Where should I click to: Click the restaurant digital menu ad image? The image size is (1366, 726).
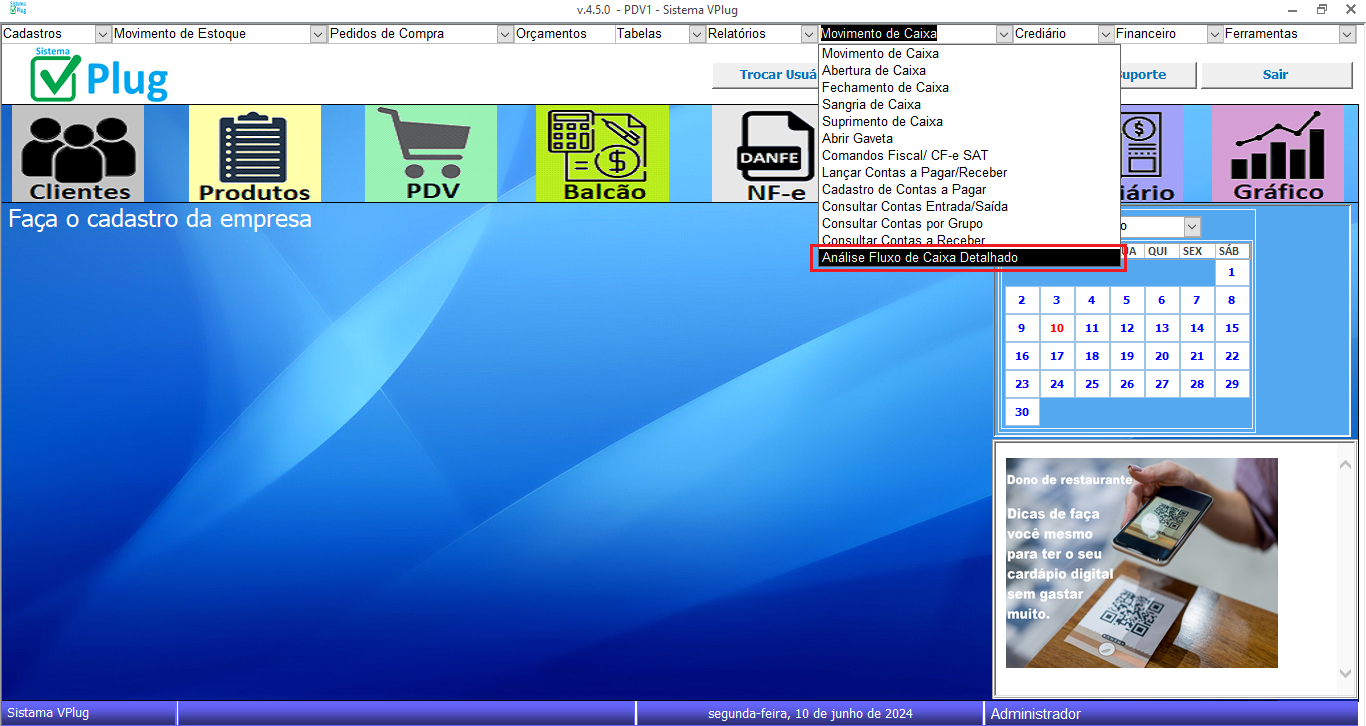(x=1141, y=562)
